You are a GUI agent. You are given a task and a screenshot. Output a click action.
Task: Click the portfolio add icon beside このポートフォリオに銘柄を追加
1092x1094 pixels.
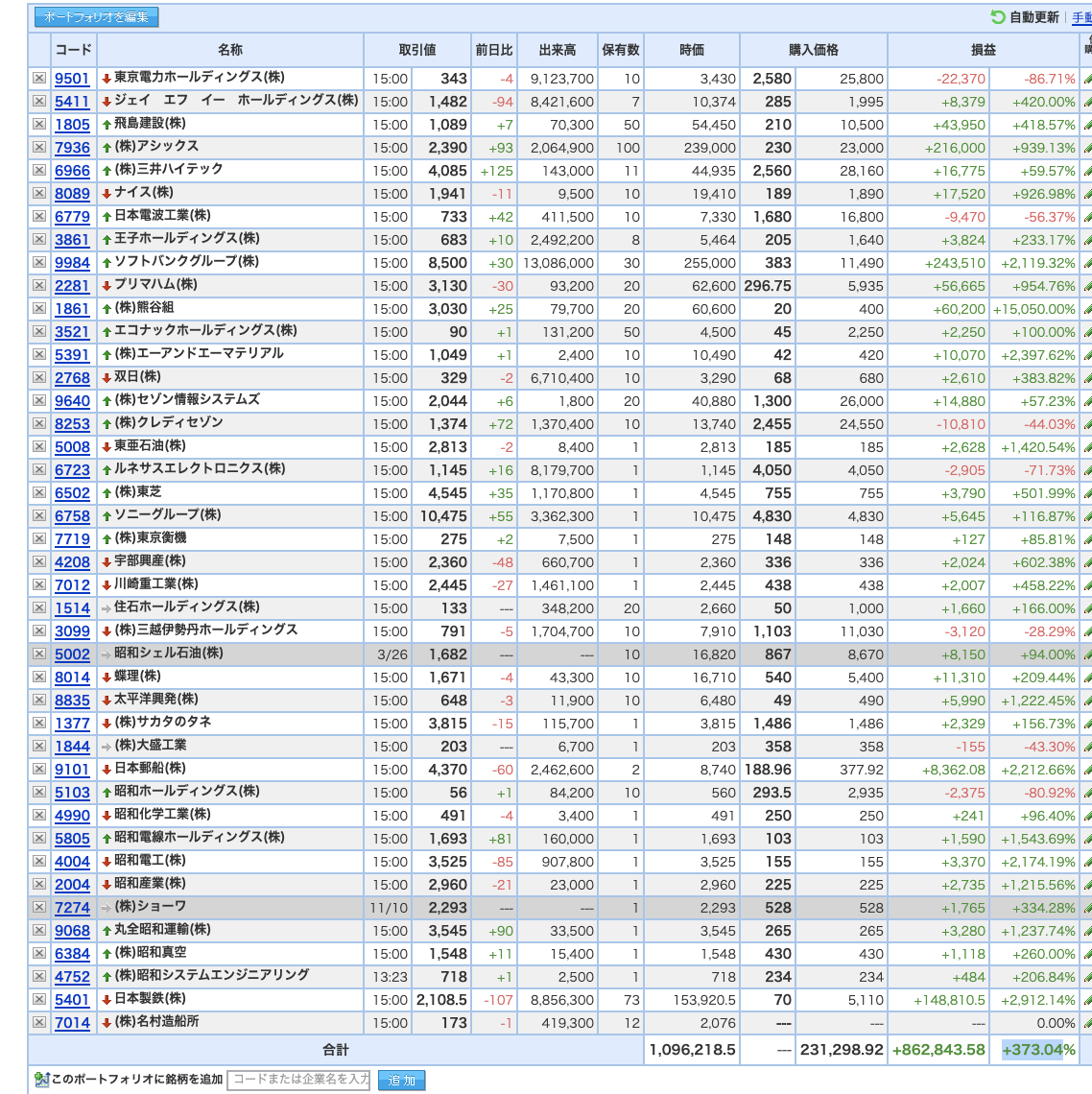pyautogui.click(x=41, y=1080)
